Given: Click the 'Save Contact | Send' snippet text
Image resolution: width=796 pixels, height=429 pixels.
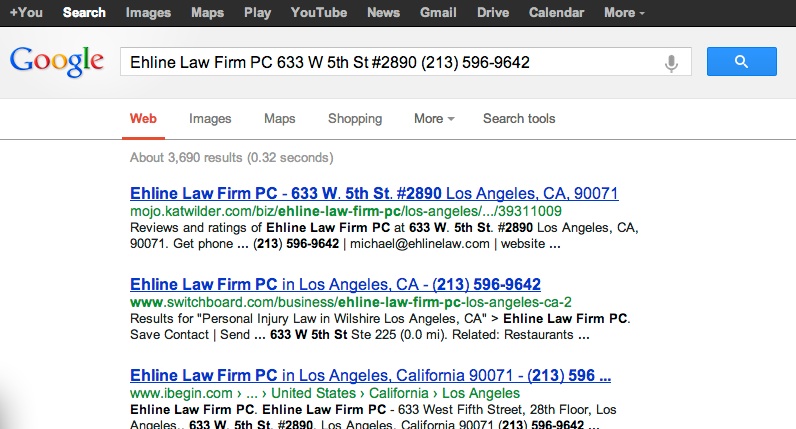Looking at the screenshot, I should point(190,335).
